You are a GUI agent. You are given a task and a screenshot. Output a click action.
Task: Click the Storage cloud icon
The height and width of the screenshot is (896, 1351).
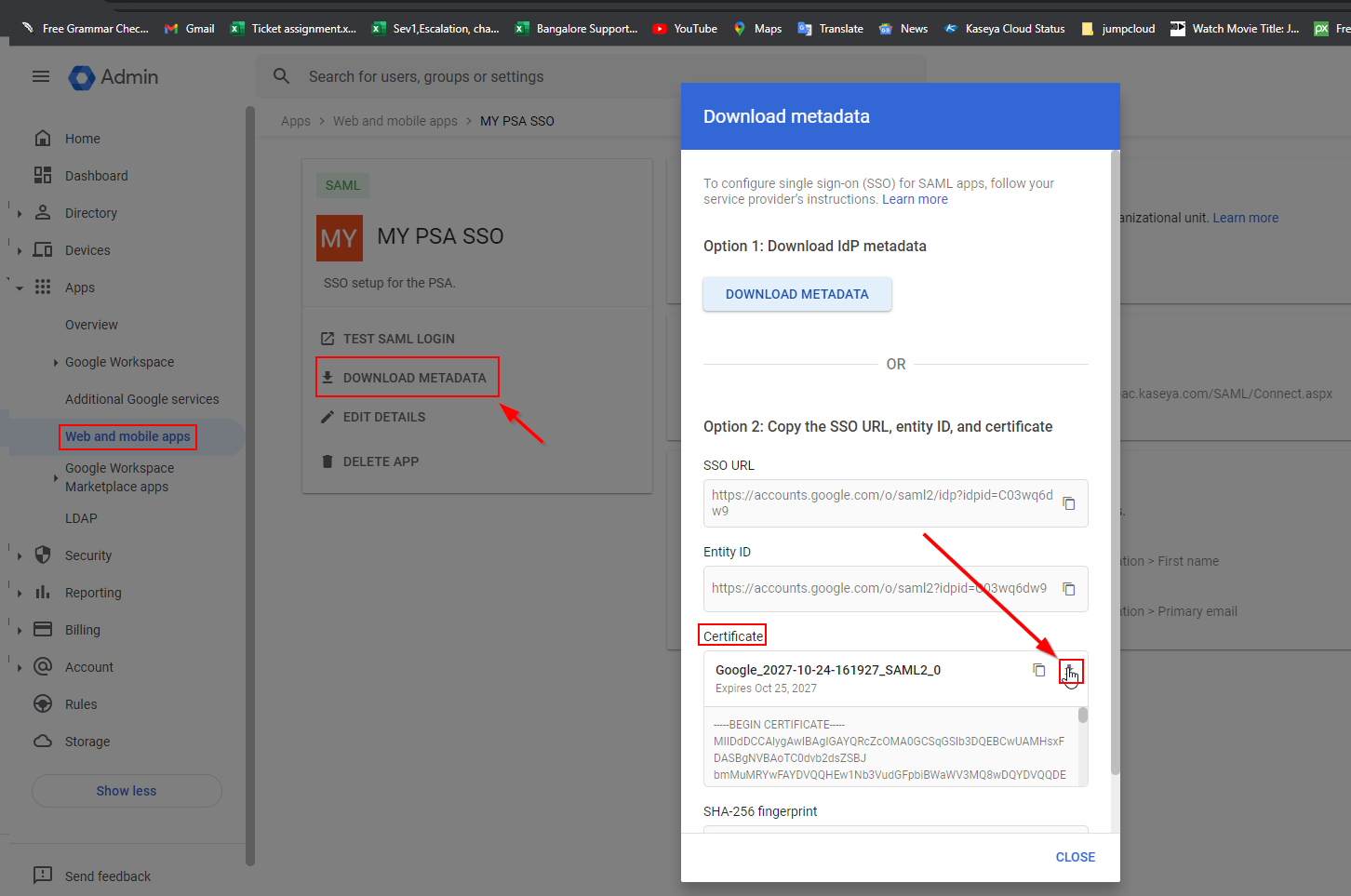(x=43, y=742)
